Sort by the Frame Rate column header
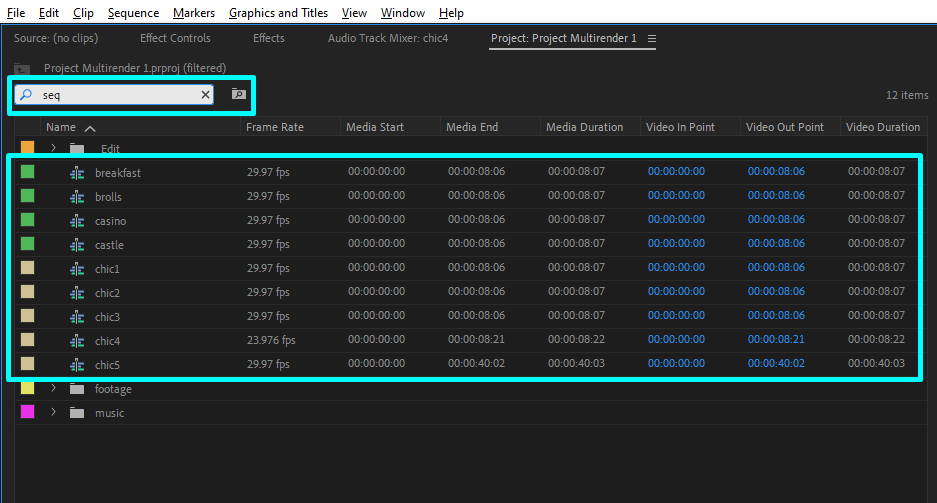 275,127
